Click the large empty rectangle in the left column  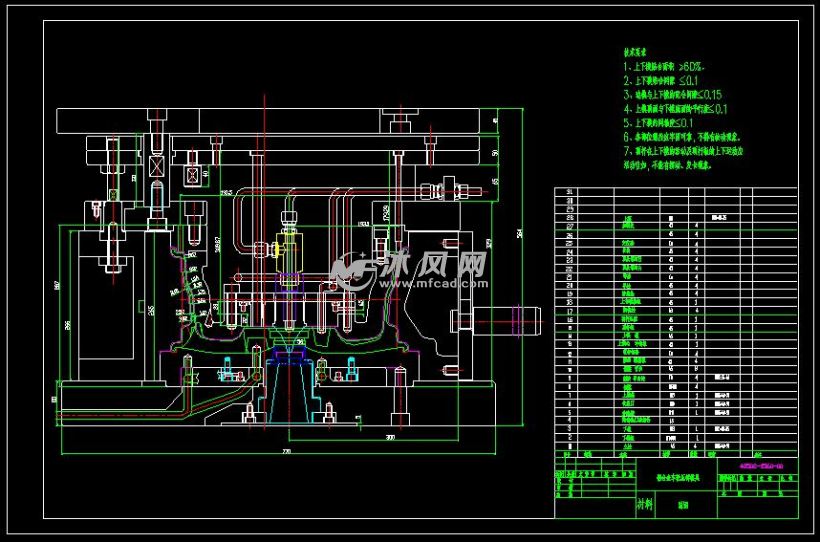106,307
